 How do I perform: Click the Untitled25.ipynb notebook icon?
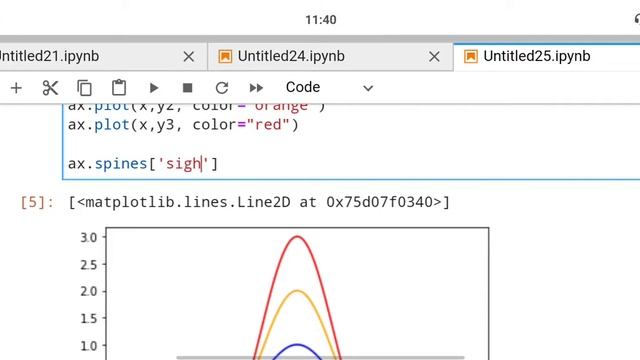click(x=471, y=56)
